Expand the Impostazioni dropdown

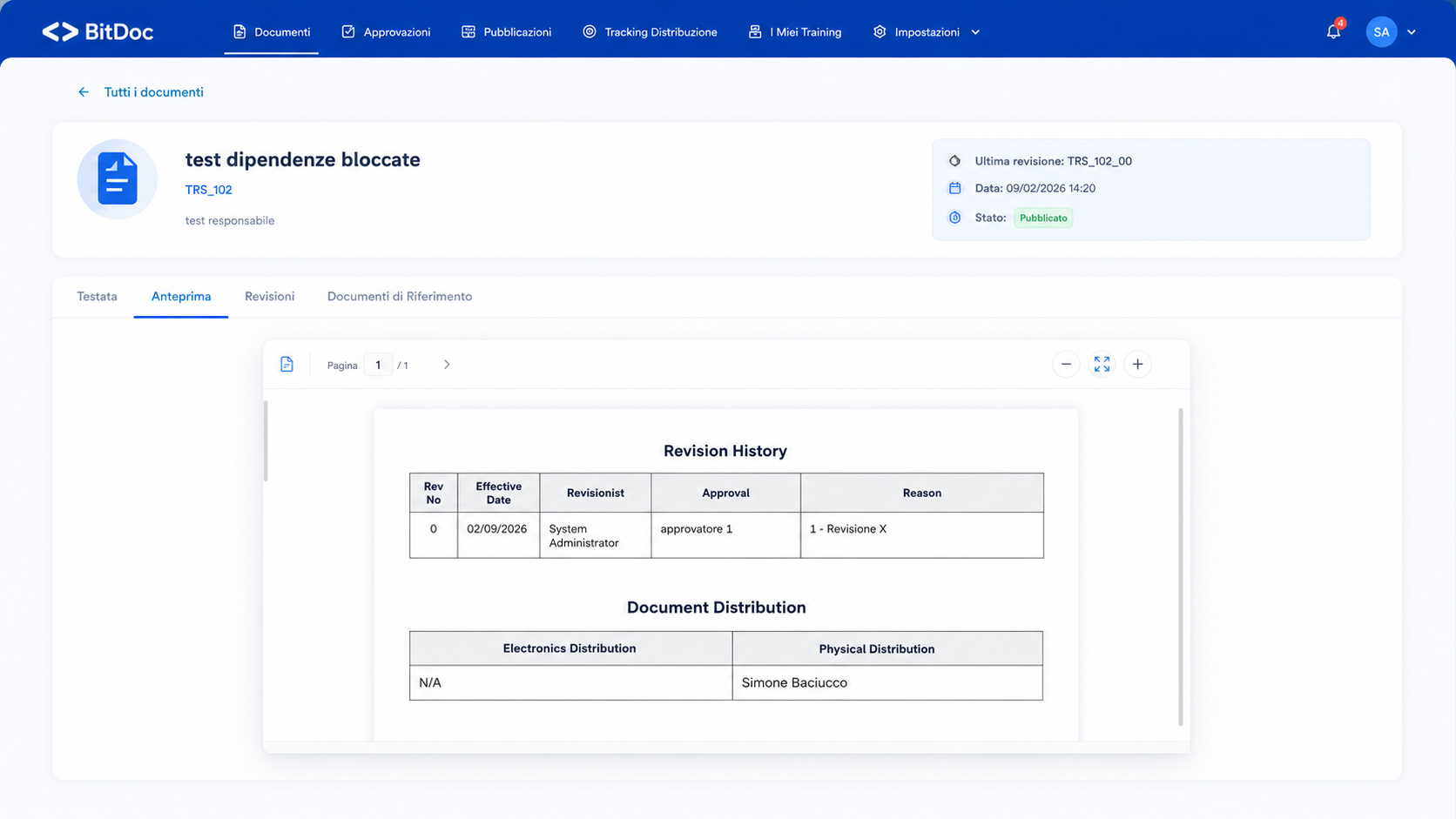pos(927,32)
